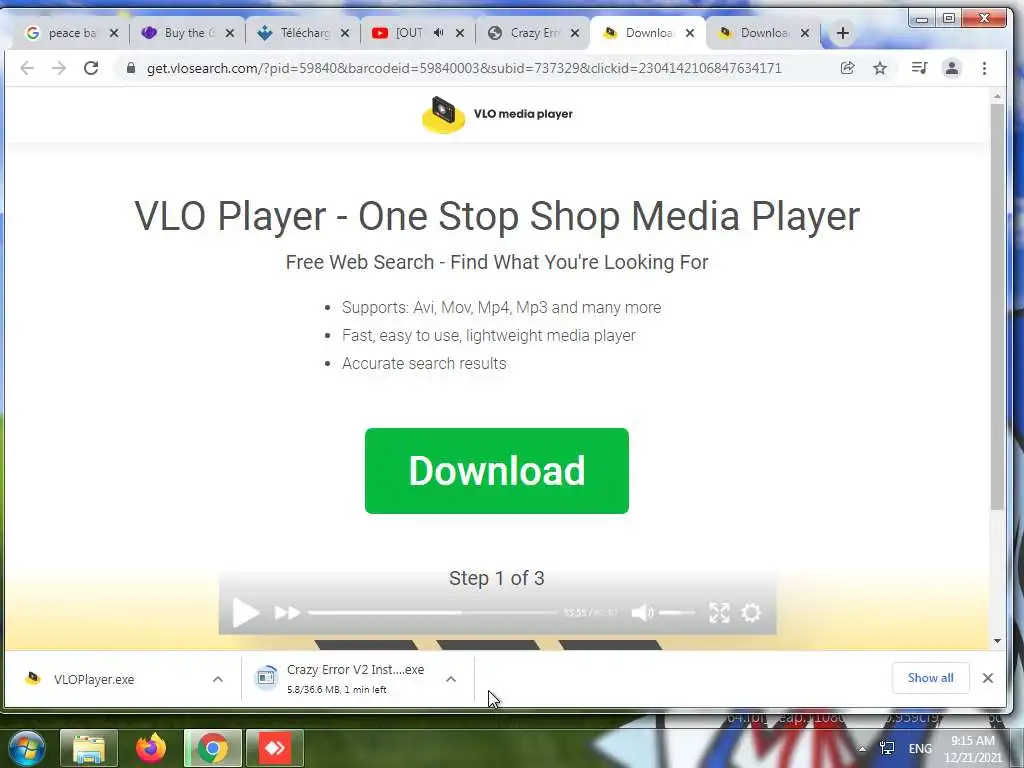This screenshot has width=1024, height=768.
Task: Click the vertical scrollbar thumb
Action: point(997,307)
